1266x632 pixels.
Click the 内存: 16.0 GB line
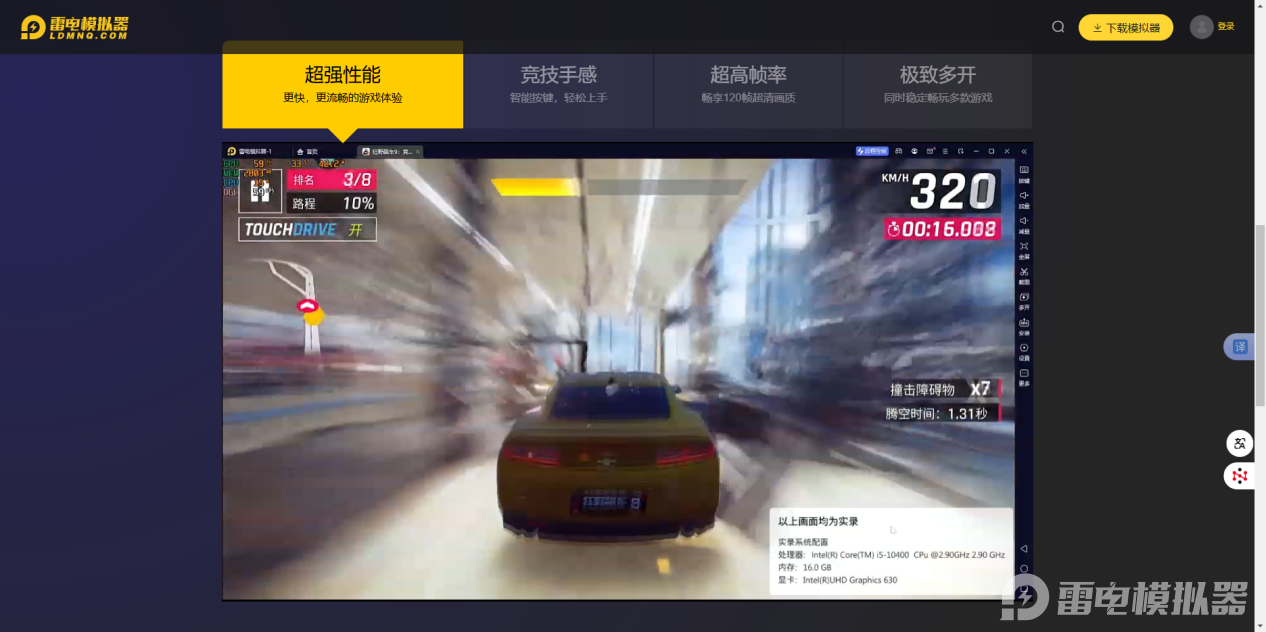pyautogui.click(x=805, y=567)
